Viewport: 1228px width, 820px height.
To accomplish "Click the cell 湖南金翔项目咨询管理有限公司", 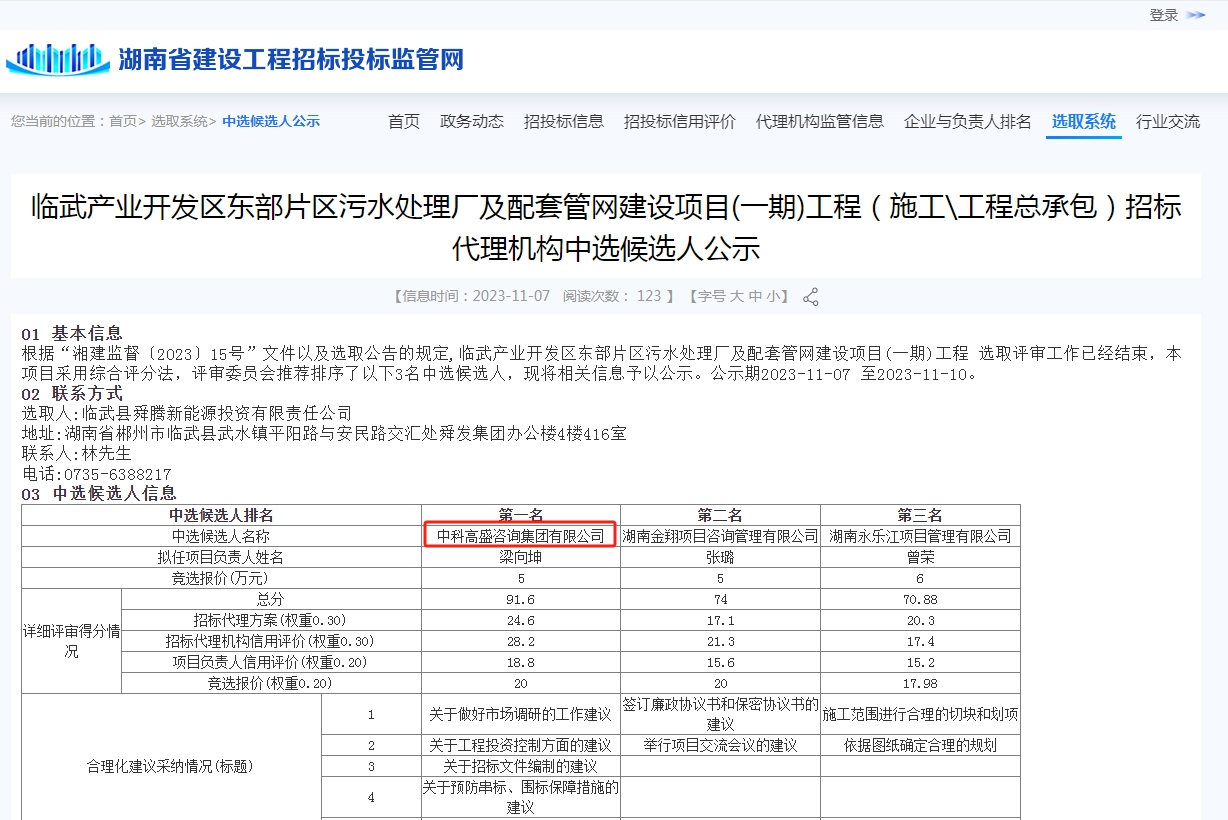I will tap(720, 536).
